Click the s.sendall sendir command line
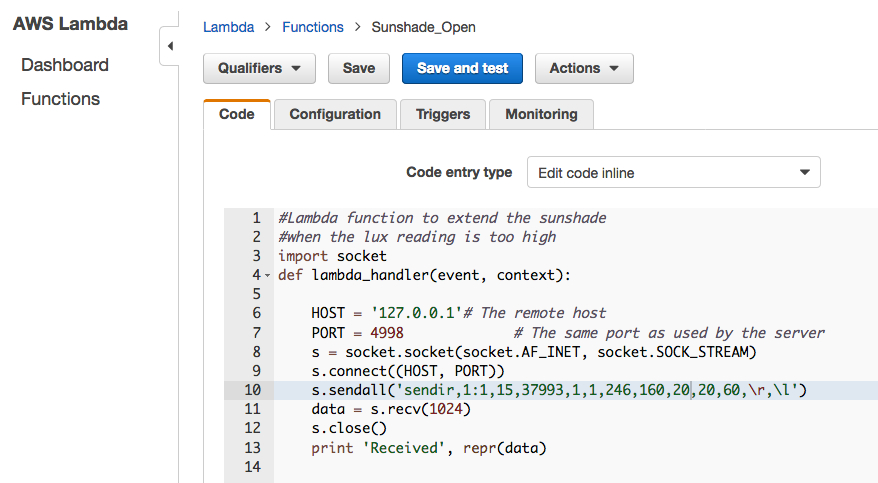The height and width of the screenshot is (483, 878). point(559,390)
